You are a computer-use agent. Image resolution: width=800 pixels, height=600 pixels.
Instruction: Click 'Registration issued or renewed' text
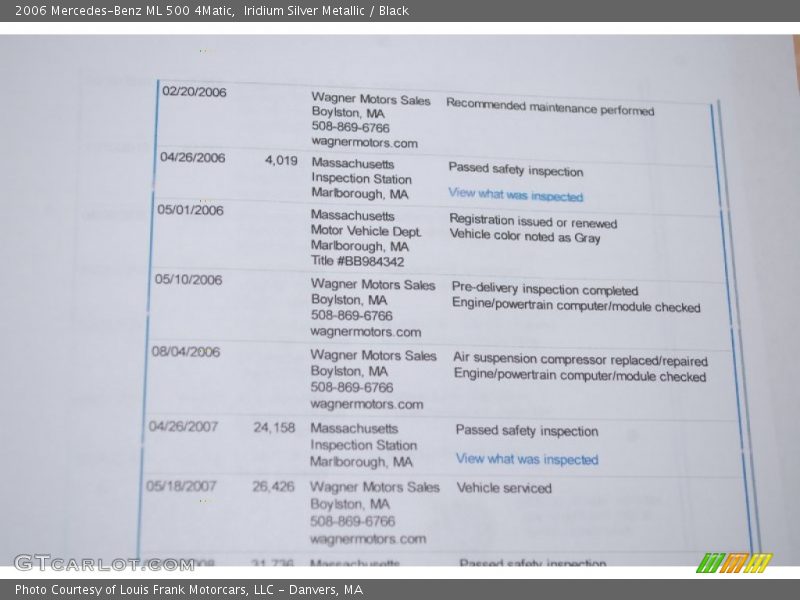(533, 221)
